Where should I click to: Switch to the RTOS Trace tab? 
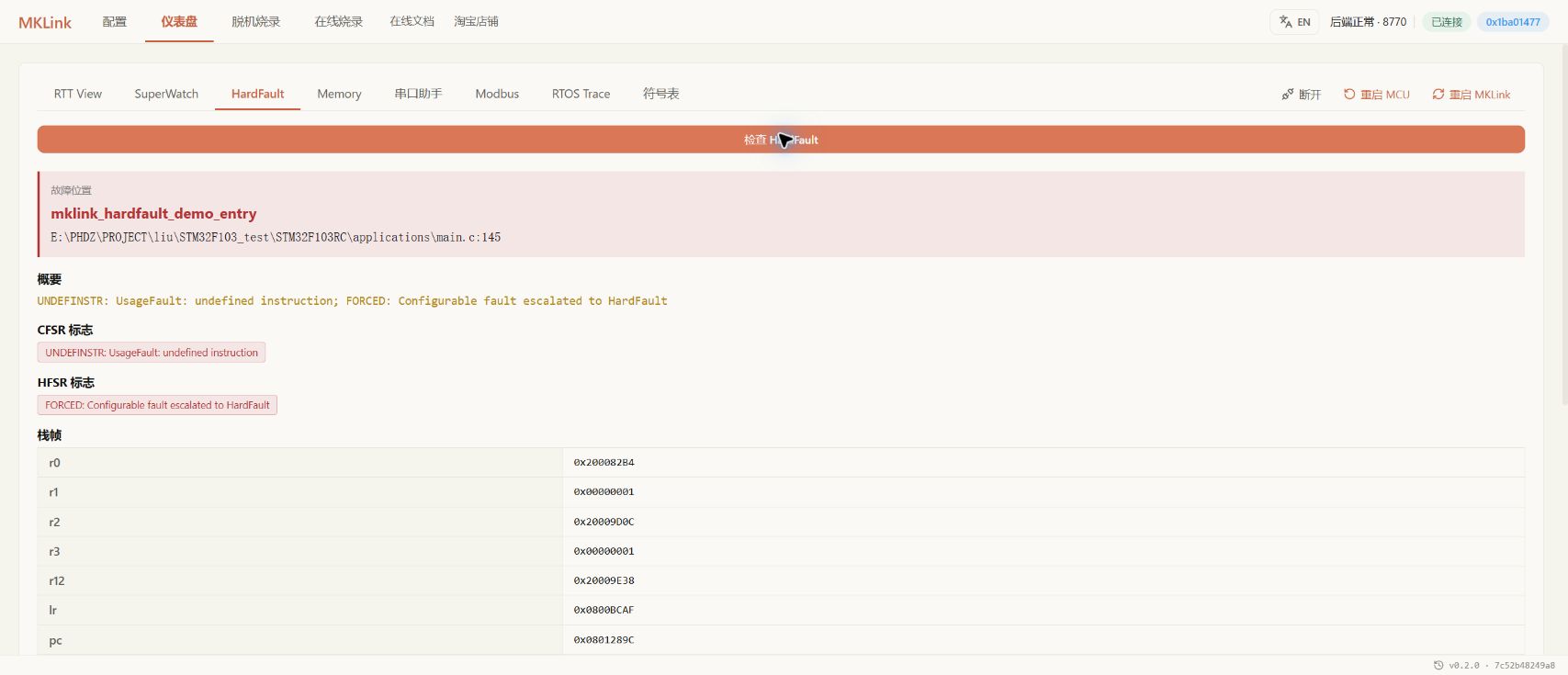click(x=581, y=94)
